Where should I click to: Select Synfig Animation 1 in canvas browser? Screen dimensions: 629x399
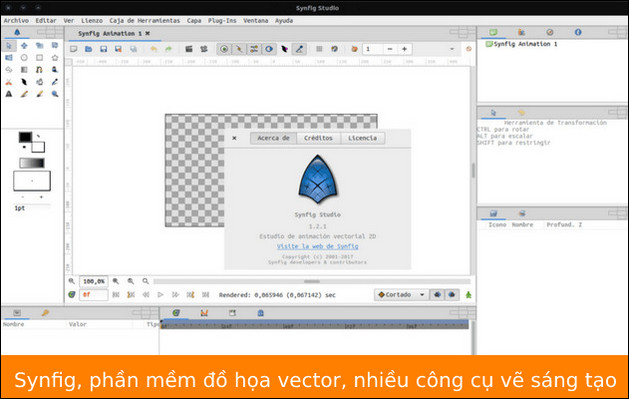(521, 44)
